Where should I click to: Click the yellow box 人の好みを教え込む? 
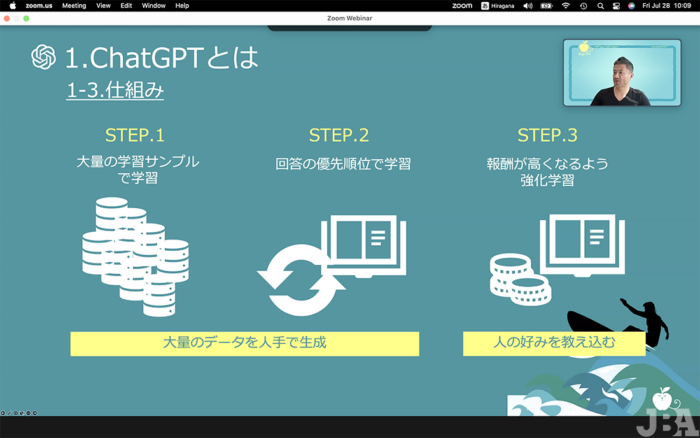(554, 343)
